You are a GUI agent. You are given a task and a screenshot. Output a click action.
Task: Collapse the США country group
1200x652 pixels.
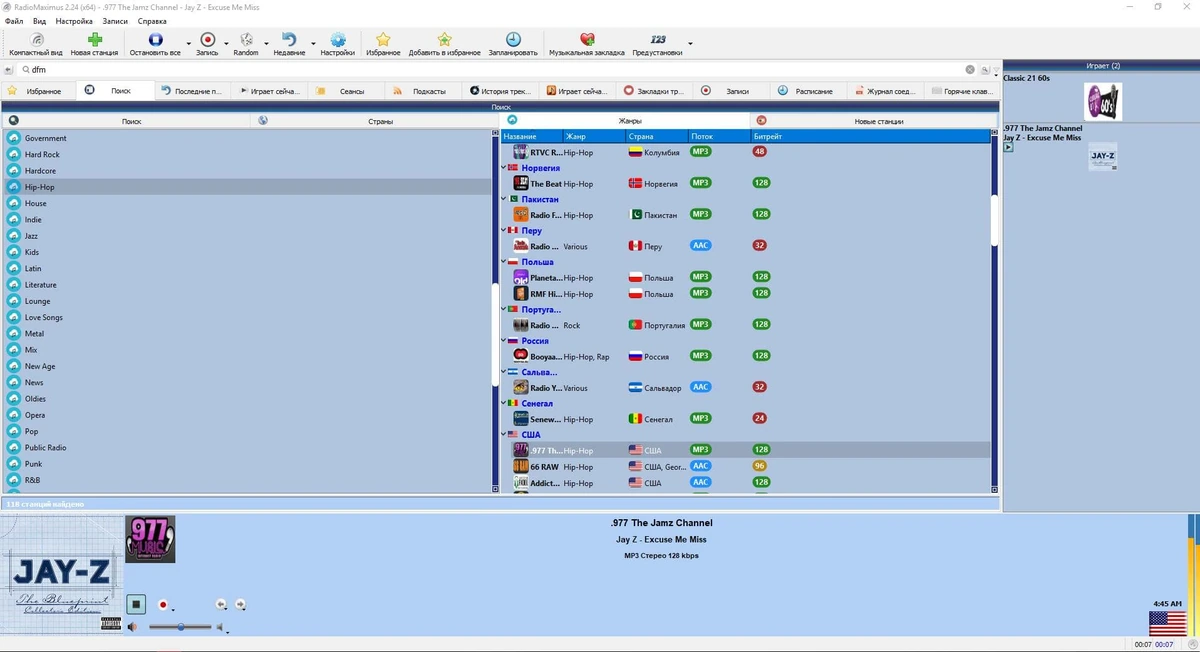point(504,435)
